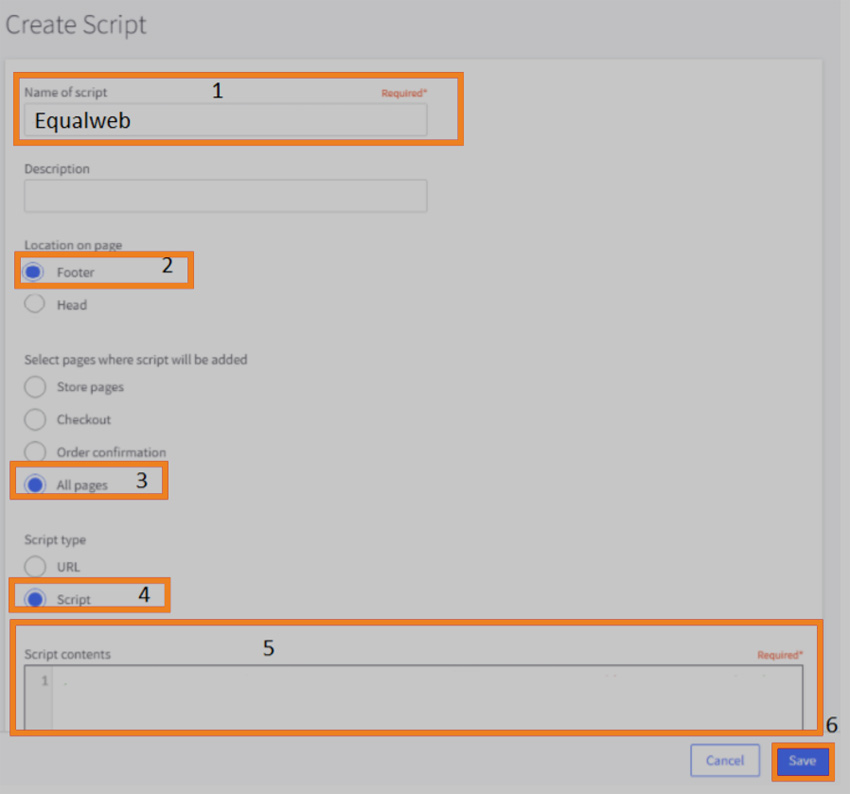
Task: Click the 'Script contents' label
Action: pyautogui.click(x=67, y=654)
